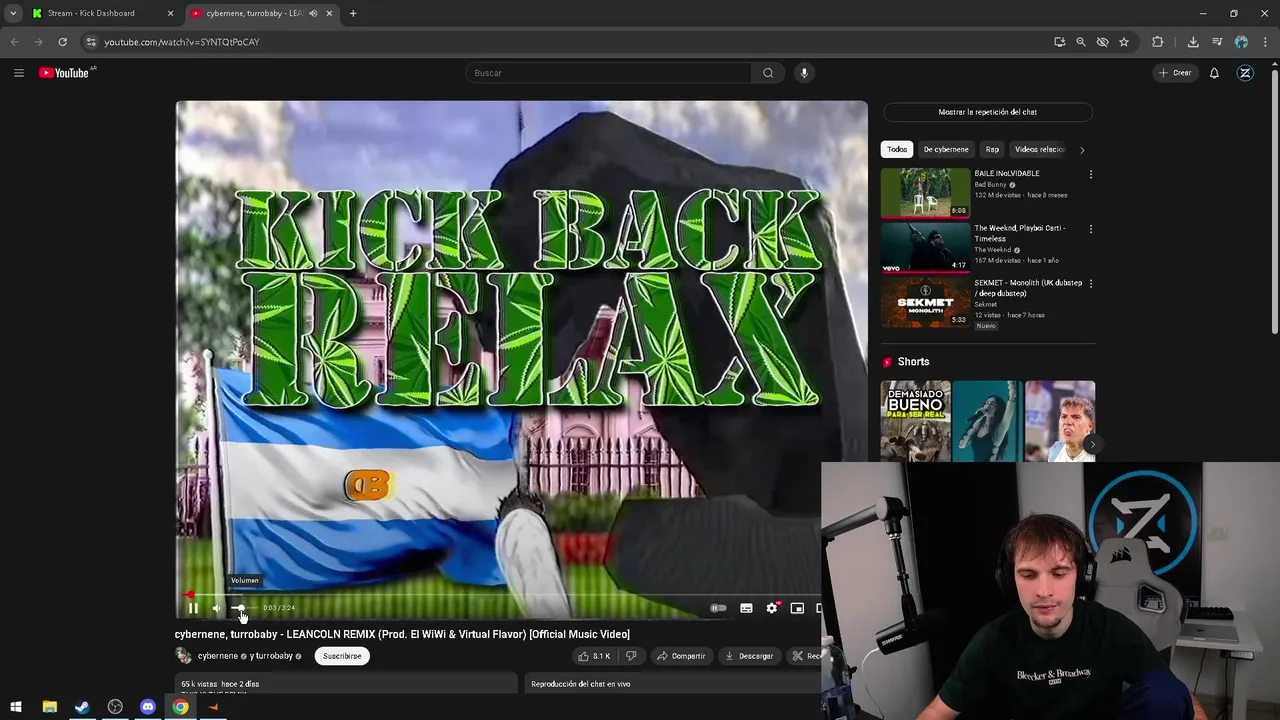Open the SEKMET Monolith video thumbnail
Viewport: 1280px width, 720px height.
[x=925, y=302]
